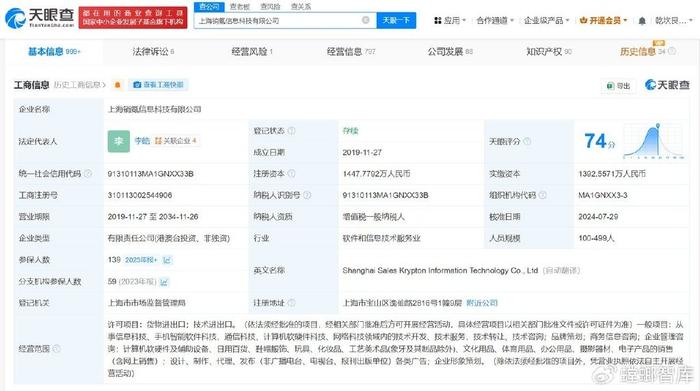Click the green 李 avatar of legal representative
Screen dimensions: 700x391
pos(119,141)
